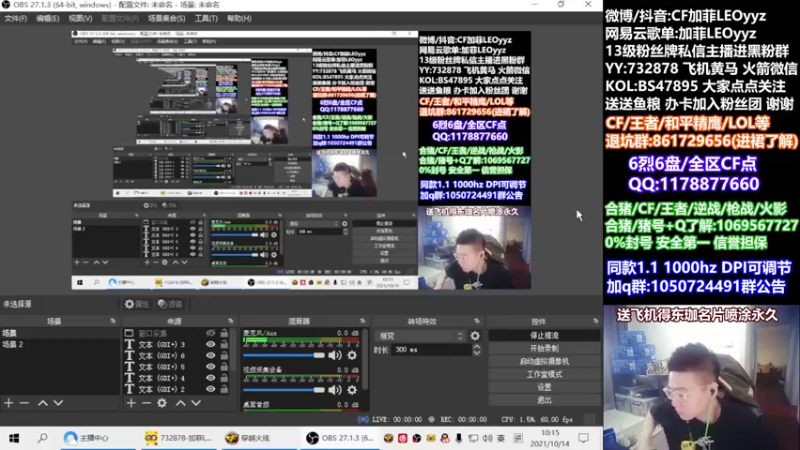Screen dimensions: 800x450
Task: Open the 文件(F) menu
Action: point(15,18)
